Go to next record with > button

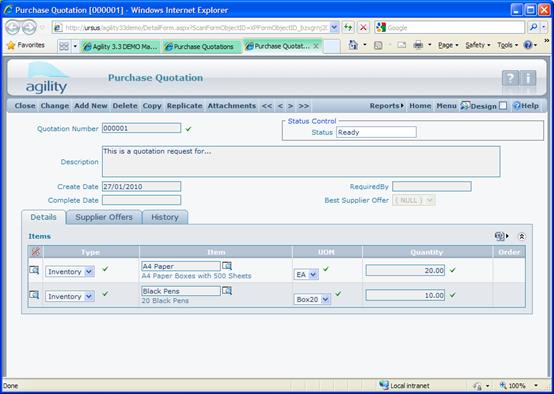pos(290,106)
